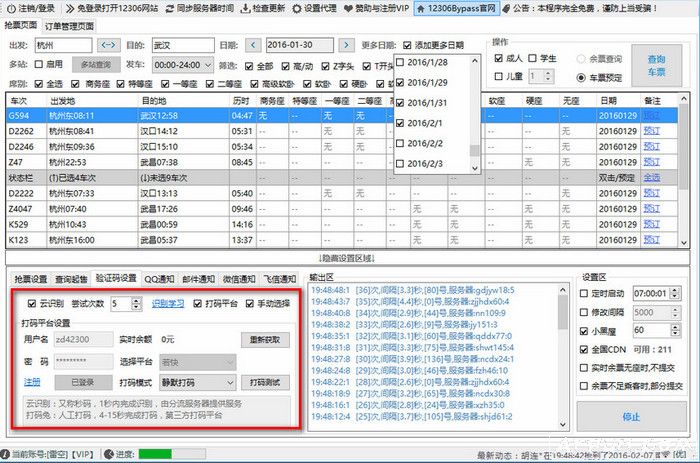Screen dimensions: 700x463
Task: Uncheck the 2016/2/1 date option
Action: (x=400, y=123)
